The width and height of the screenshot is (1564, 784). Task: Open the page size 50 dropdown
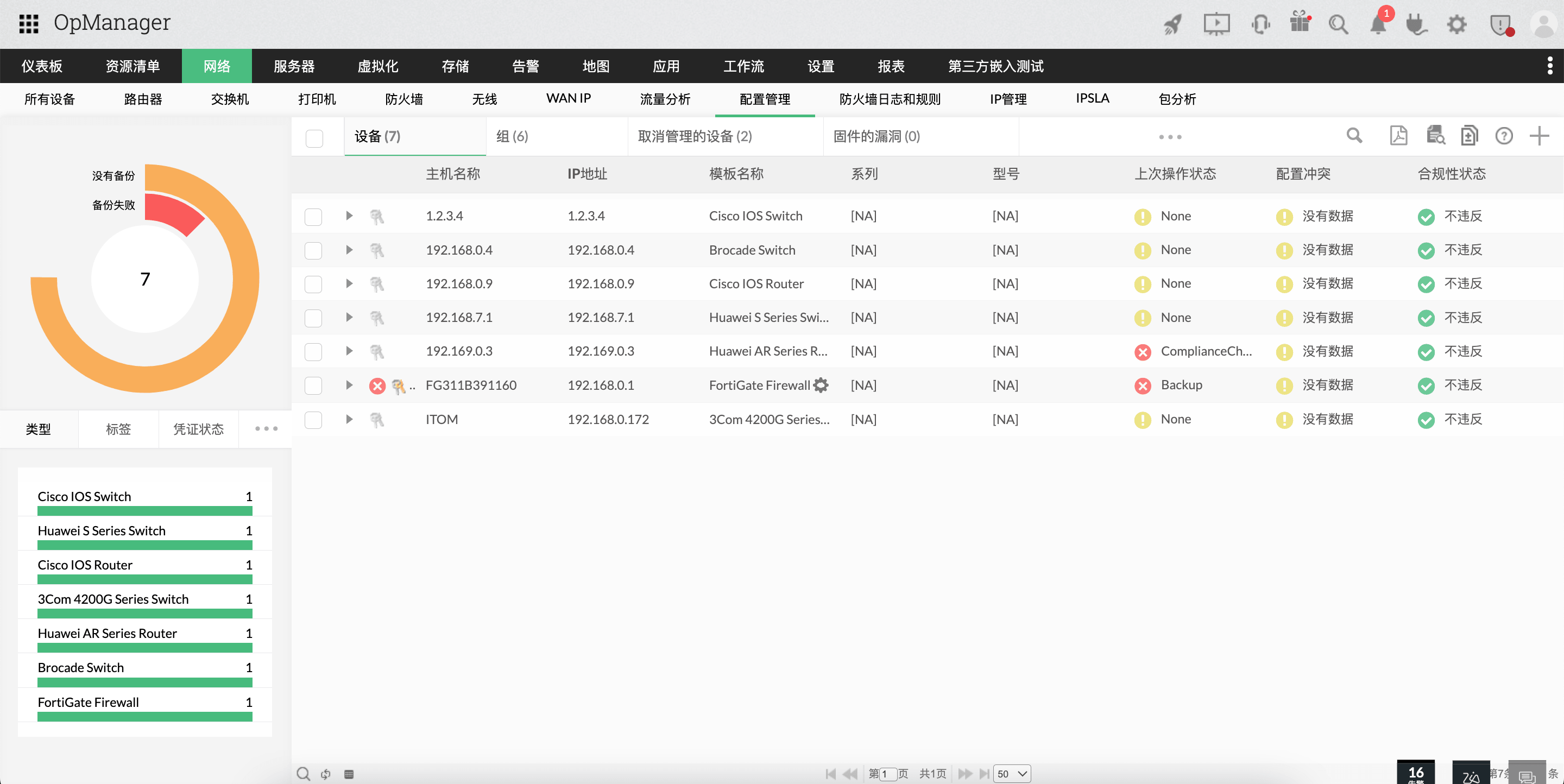(1012, 773)
